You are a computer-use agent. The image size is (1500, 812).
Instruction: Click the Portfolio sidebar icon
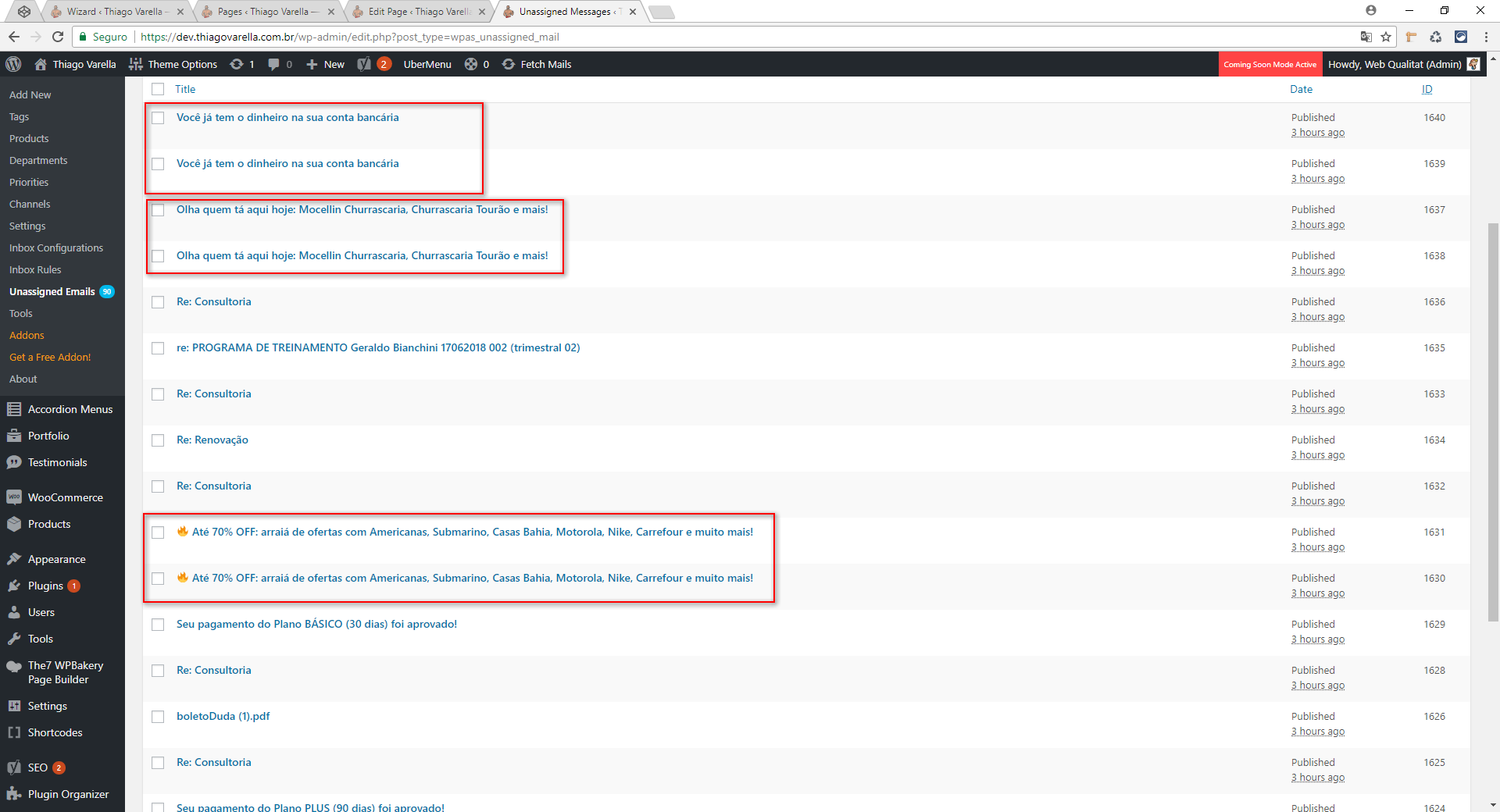click(14, 436)
